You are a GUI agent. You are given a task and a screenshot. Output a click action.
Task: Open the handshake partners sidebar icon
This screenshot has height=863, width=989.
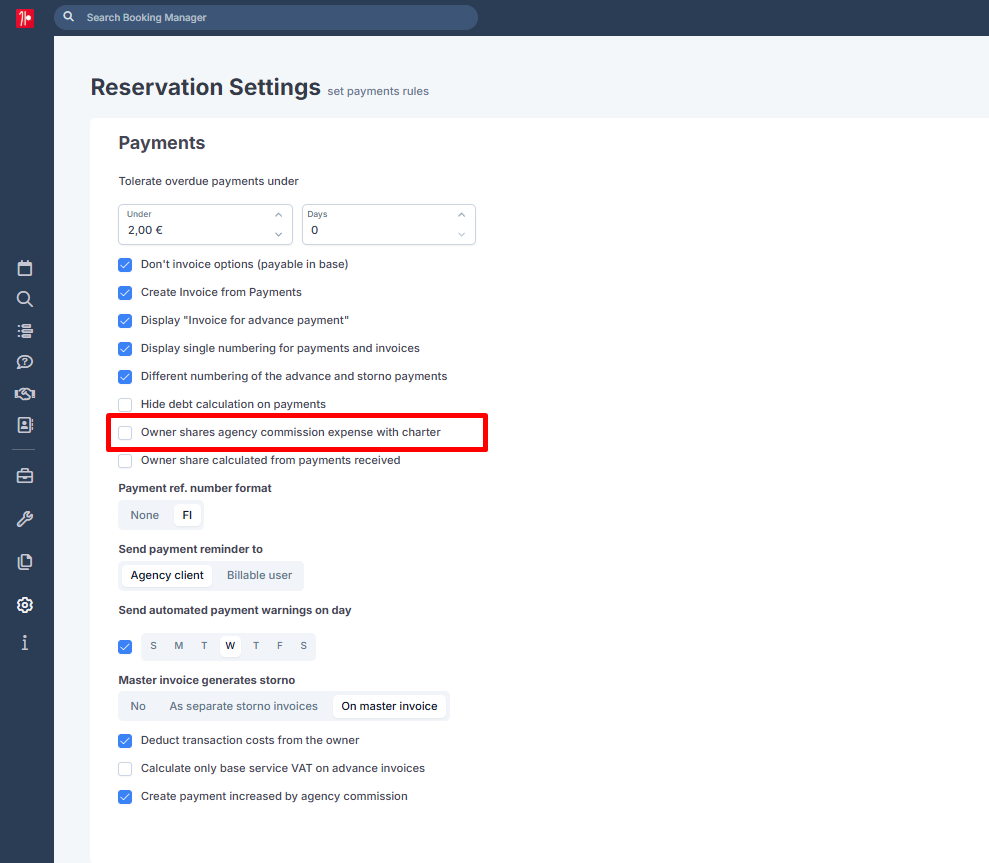[25, 394]
